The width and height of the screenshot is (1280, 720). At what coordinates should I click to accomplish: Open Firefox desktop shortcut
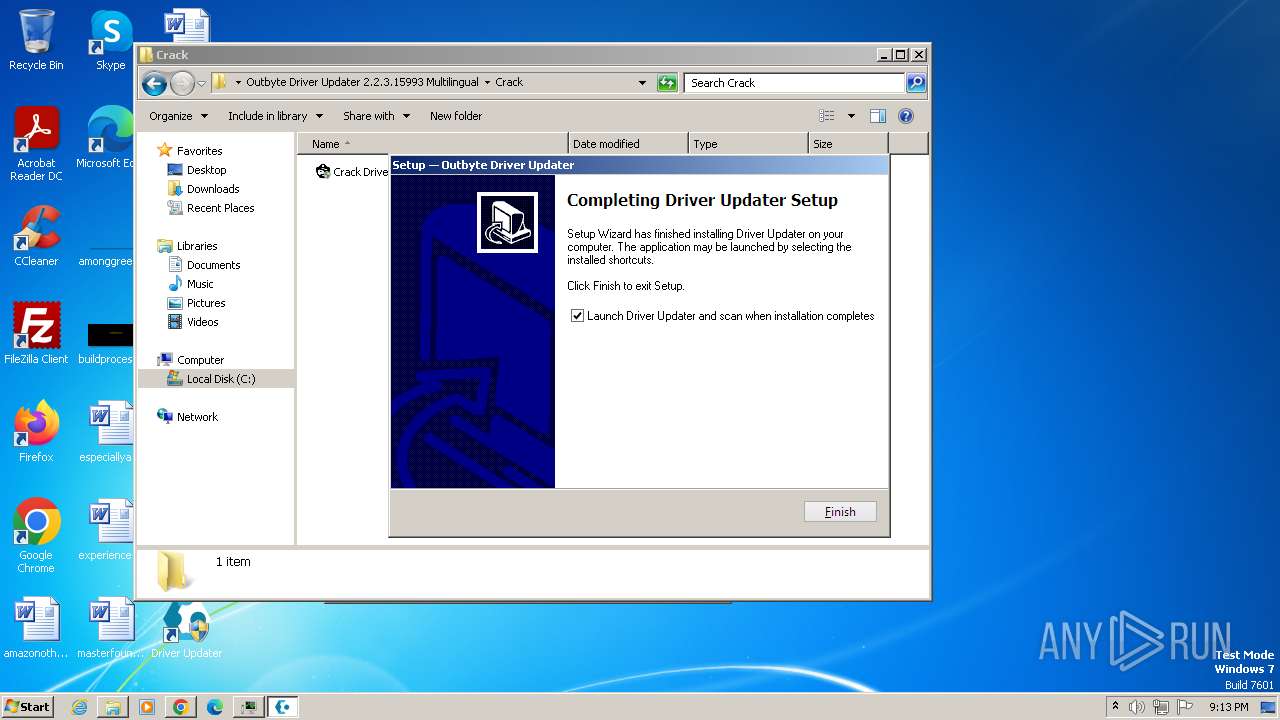pyautogui.click(x=36, y=432)
